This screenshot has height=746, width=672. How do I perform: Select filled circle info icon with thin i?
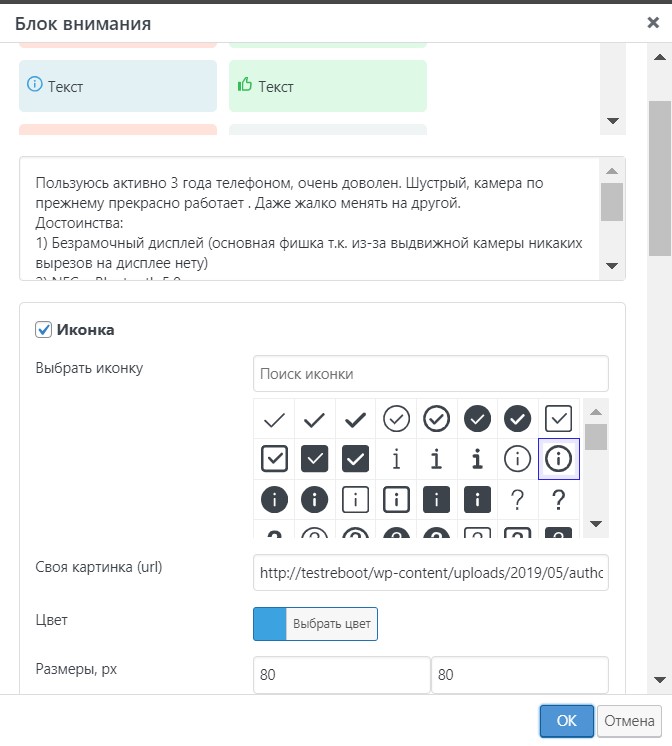pos(274,500)
